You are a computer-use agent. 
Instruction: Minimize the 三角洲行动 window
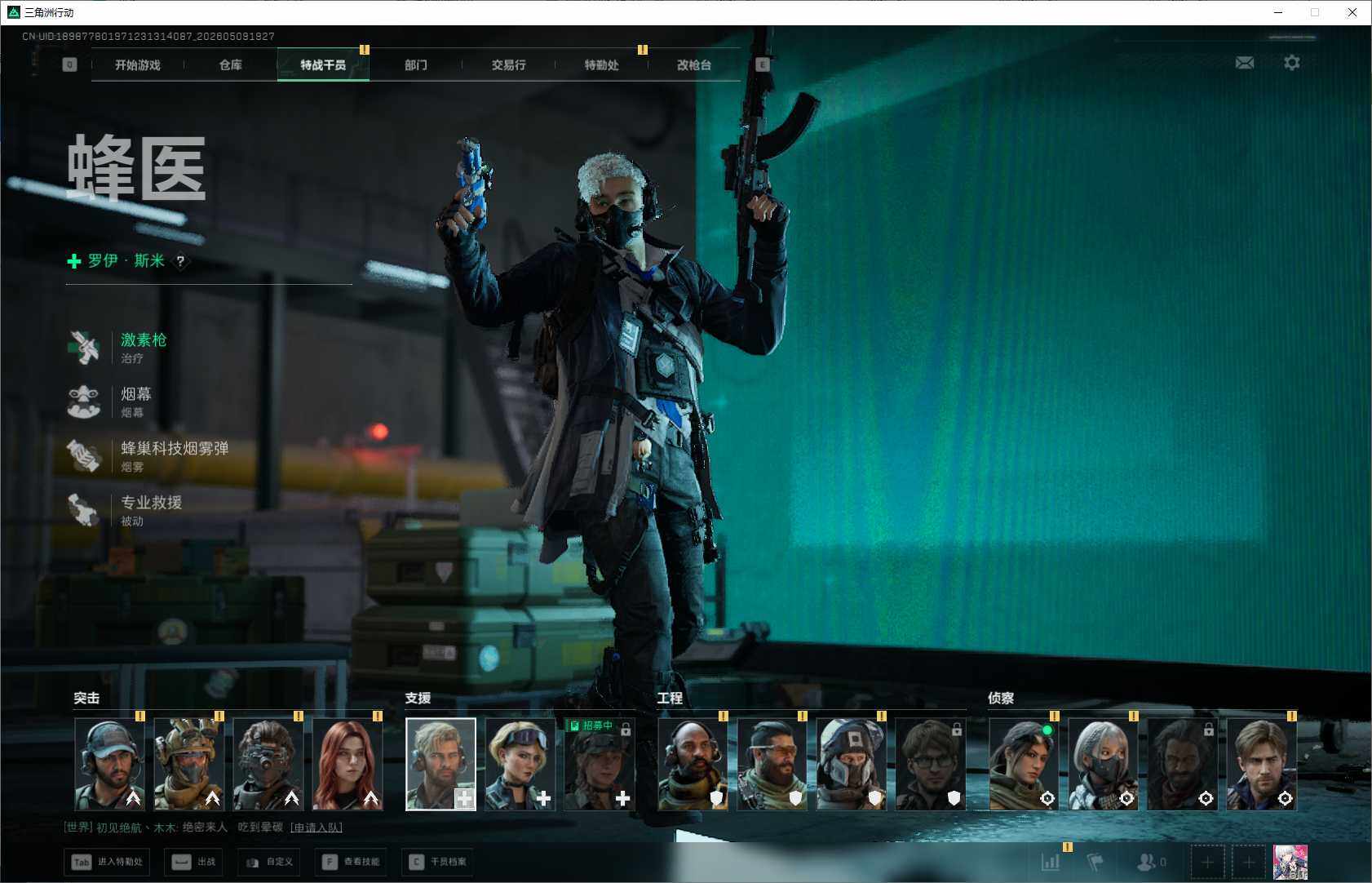pyautogui.click(x=1278, y=12)
